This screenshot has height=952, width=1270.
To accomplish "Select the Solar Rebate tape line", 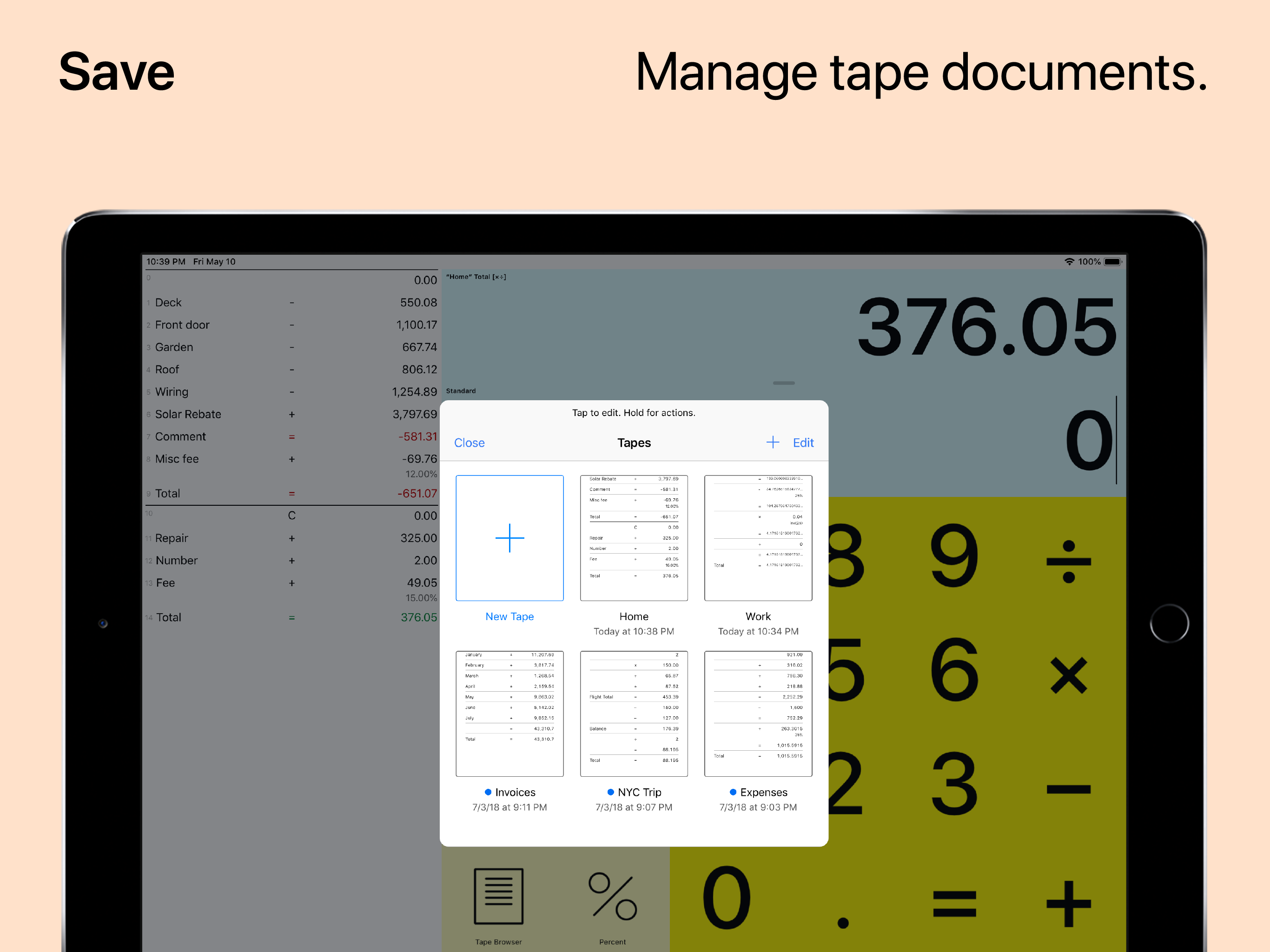I will (188, 414).
